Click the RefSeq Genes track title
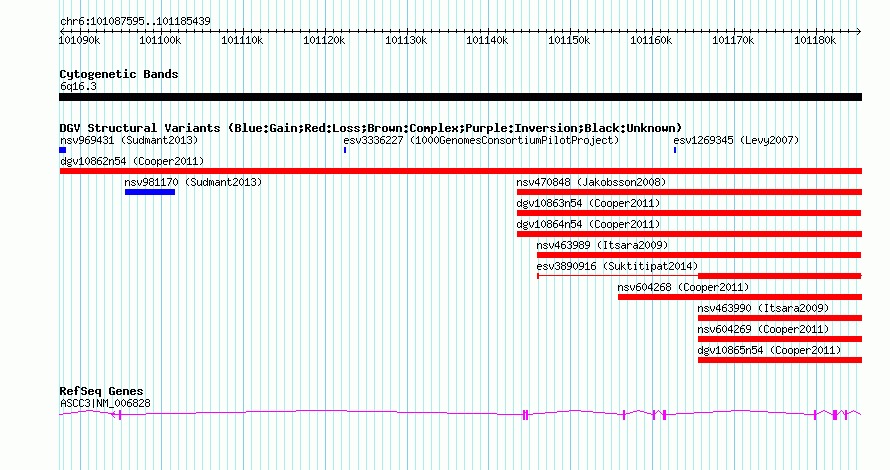The image size is (890, 470). 102,391
